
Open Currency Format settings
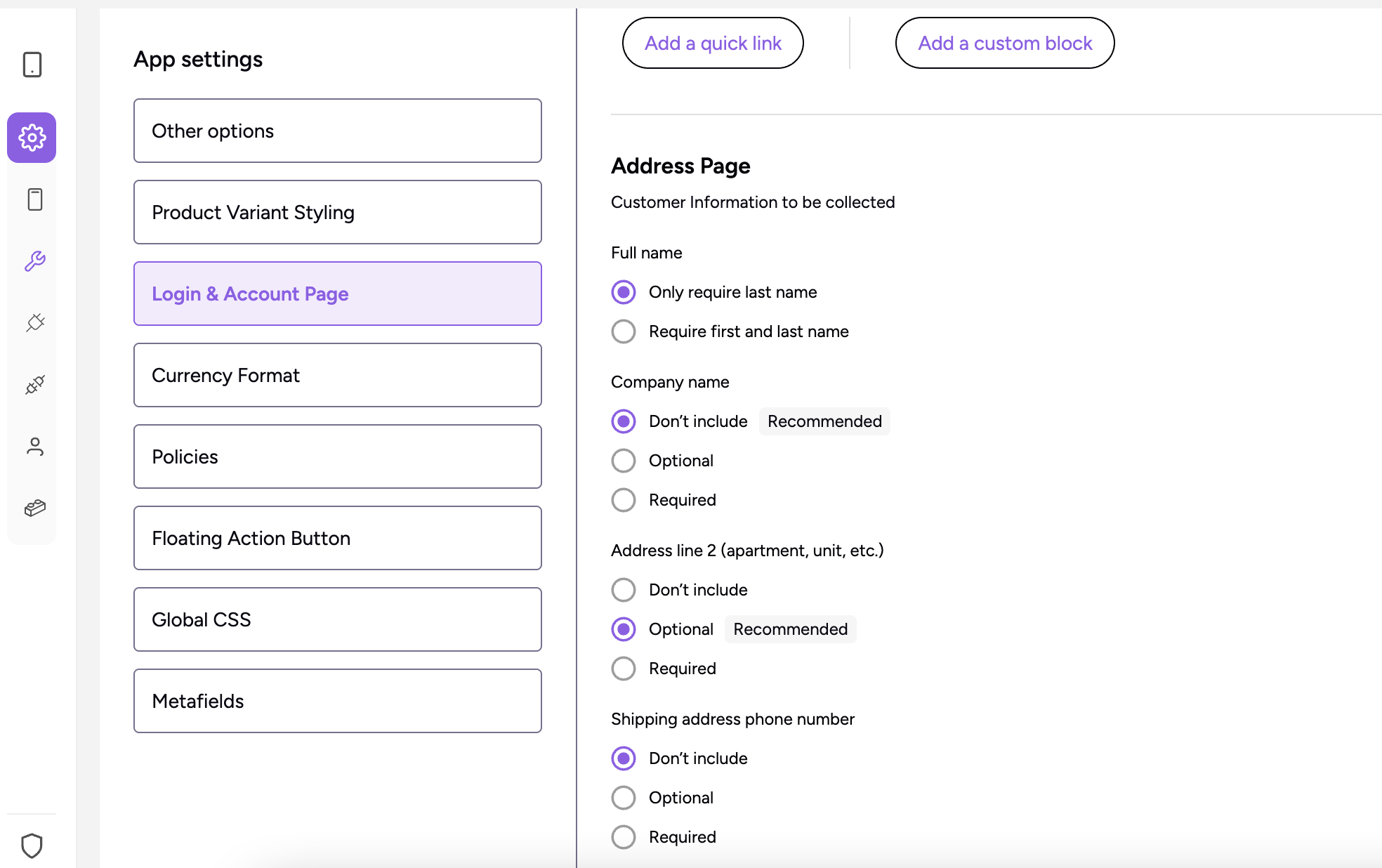coord(337,375)
